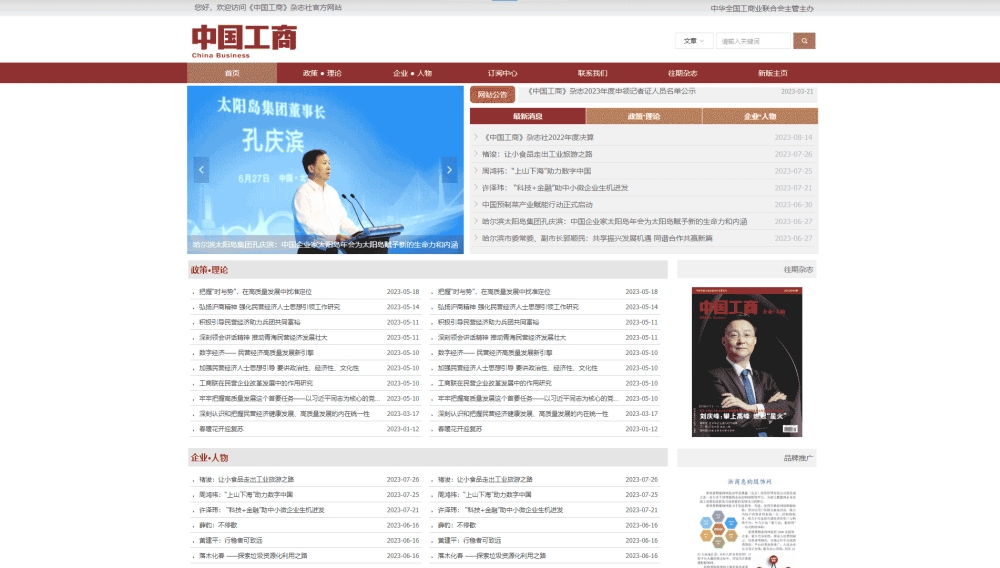Click 中华全国工商业联合会主管主办 text
This screenshot has width=1000, height=568.
click(x=762, y=8)
